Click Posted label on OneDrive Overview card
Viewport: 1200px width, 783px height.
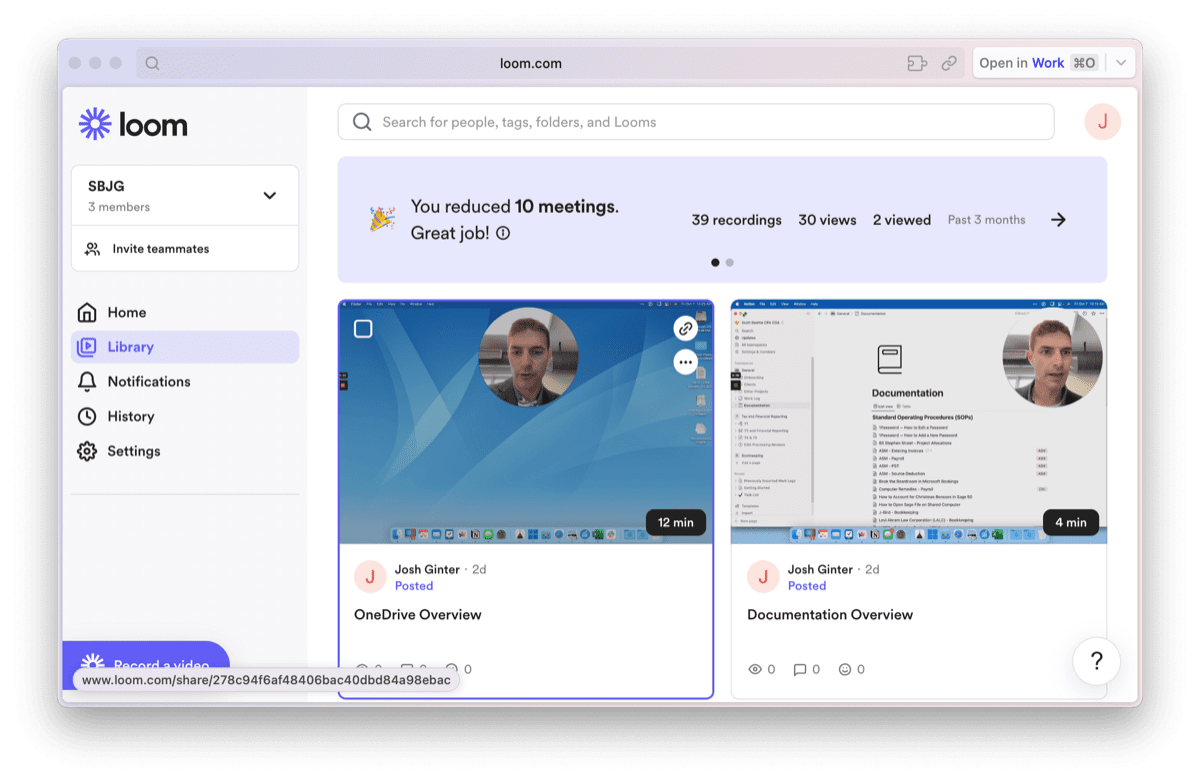(414, 586)
